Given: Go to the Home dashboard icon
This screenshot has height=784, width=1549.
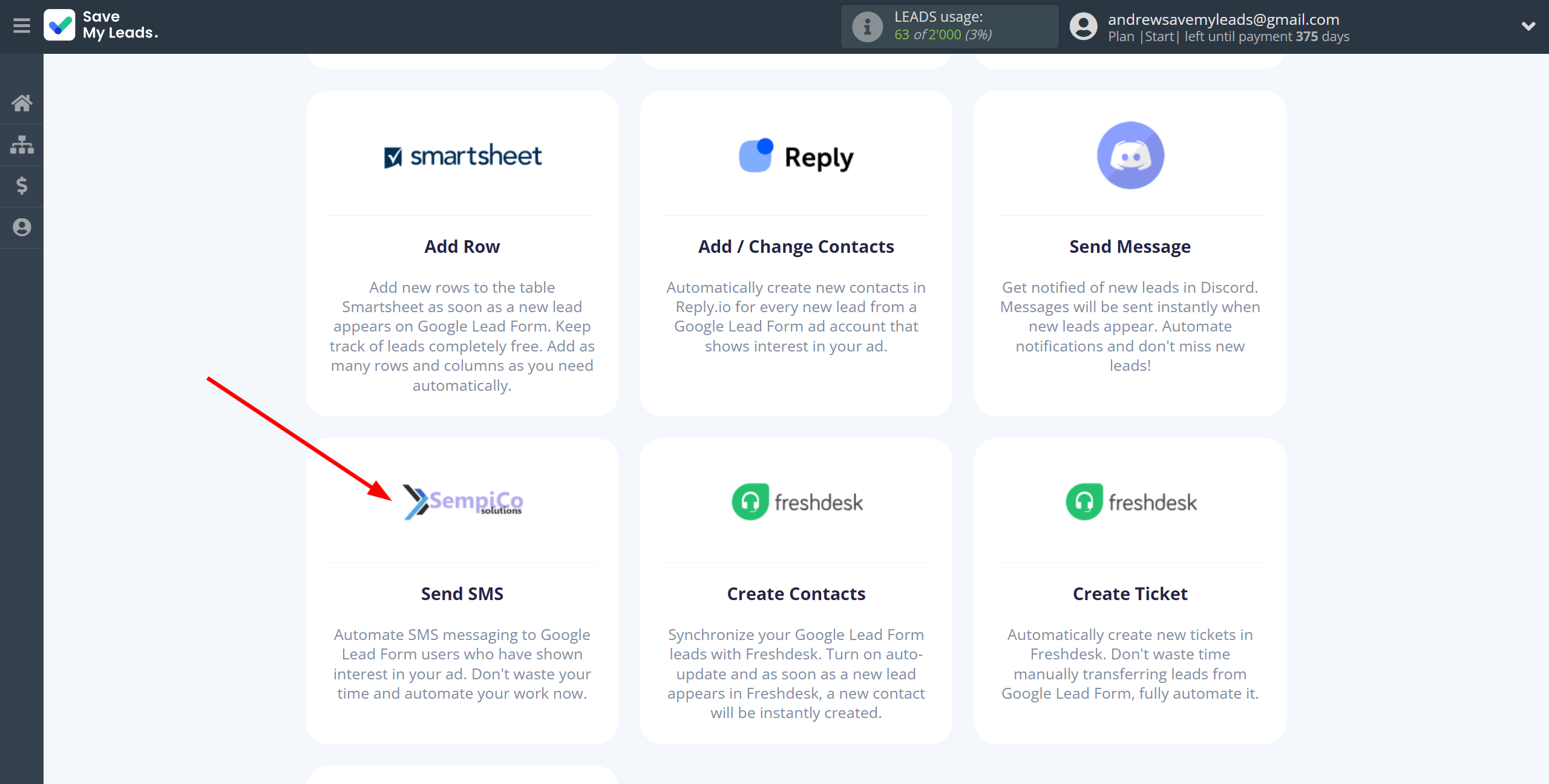Looking at the screenshot, I should (x=22, y=103).
